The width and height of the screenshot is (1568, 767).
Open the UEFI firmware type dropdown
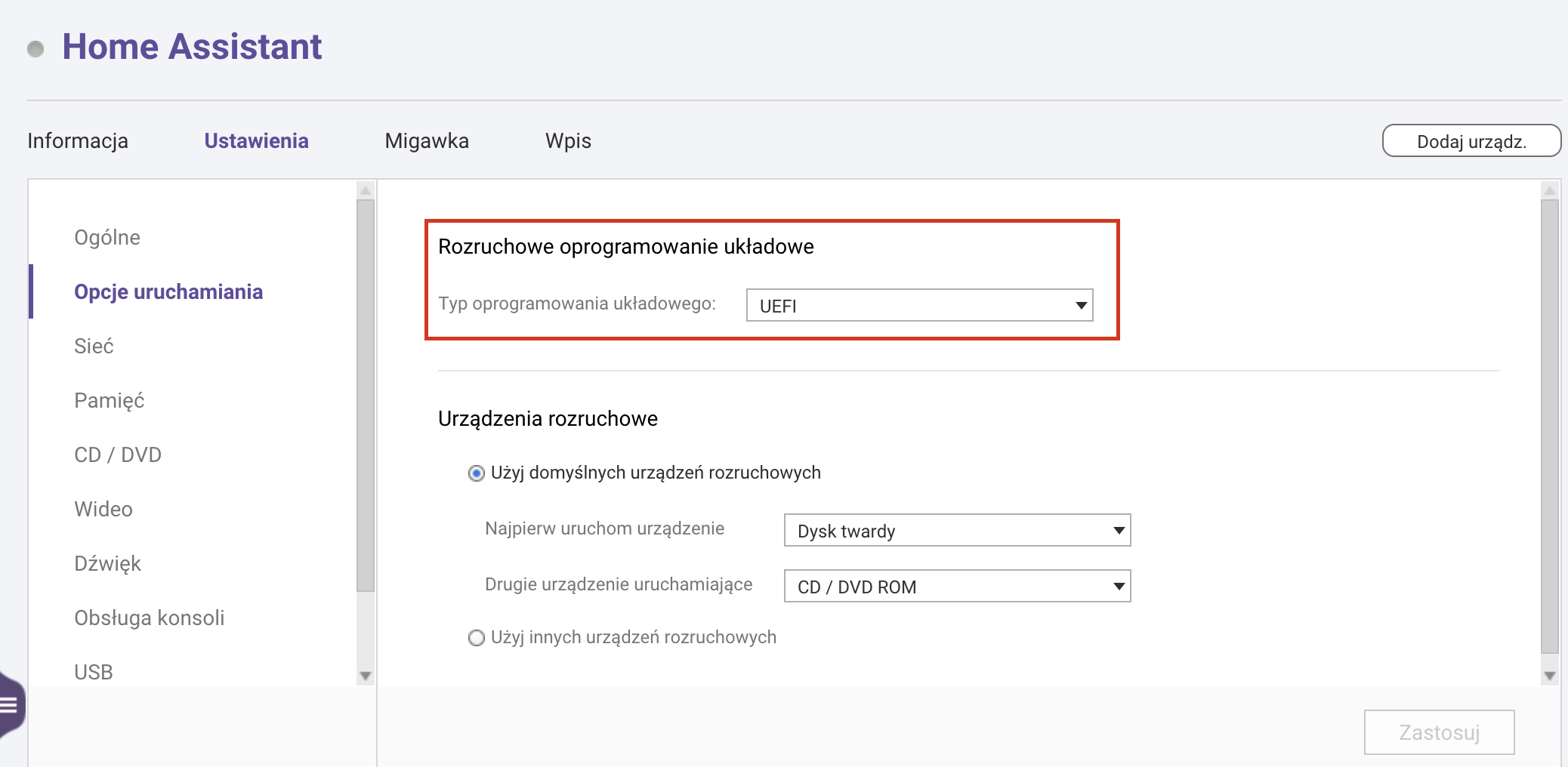tap(919, 305)
